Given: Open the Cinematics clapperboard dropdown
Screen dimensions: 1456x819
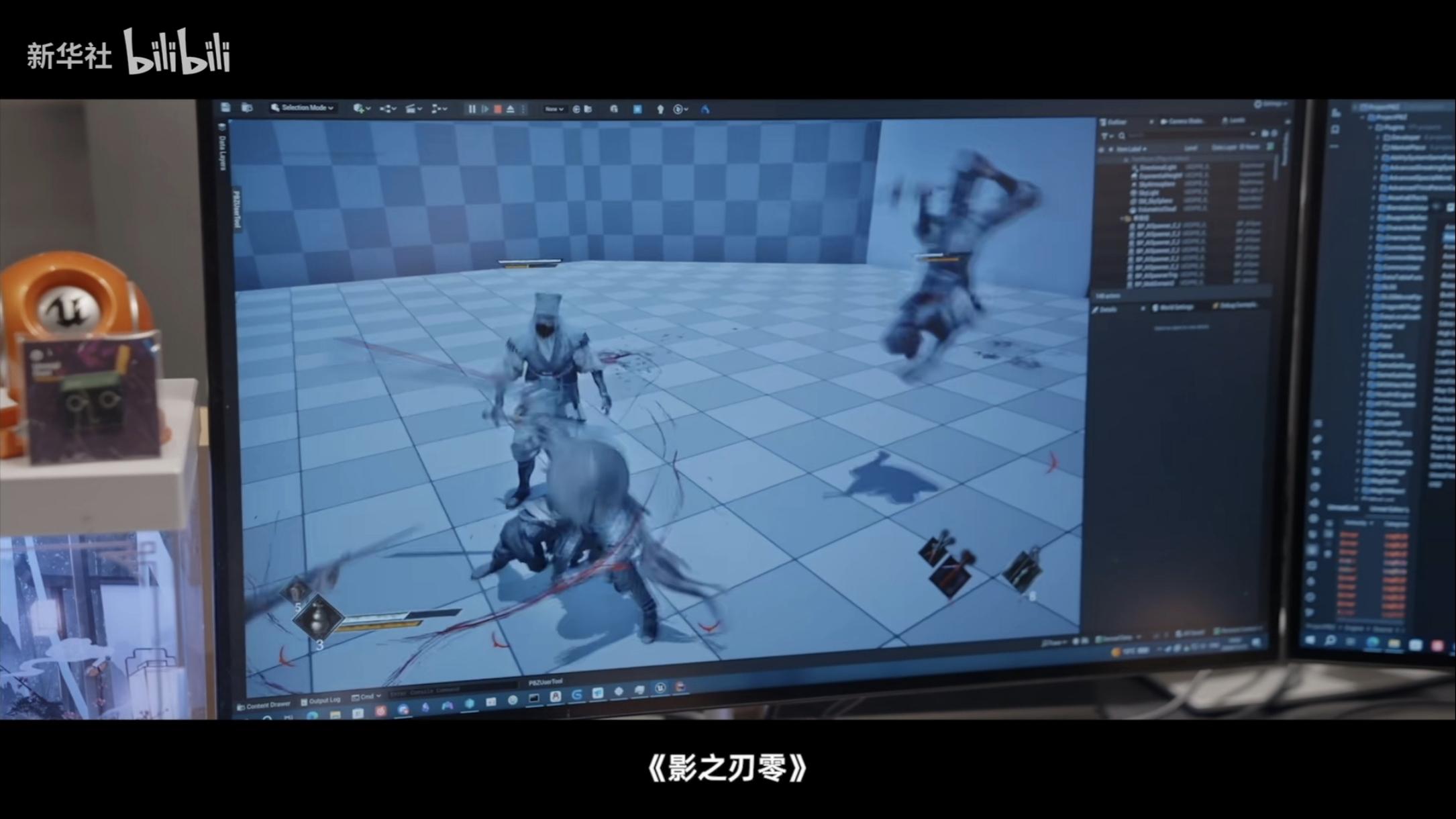Looking at the screenshot, I should tap(413, 109).
